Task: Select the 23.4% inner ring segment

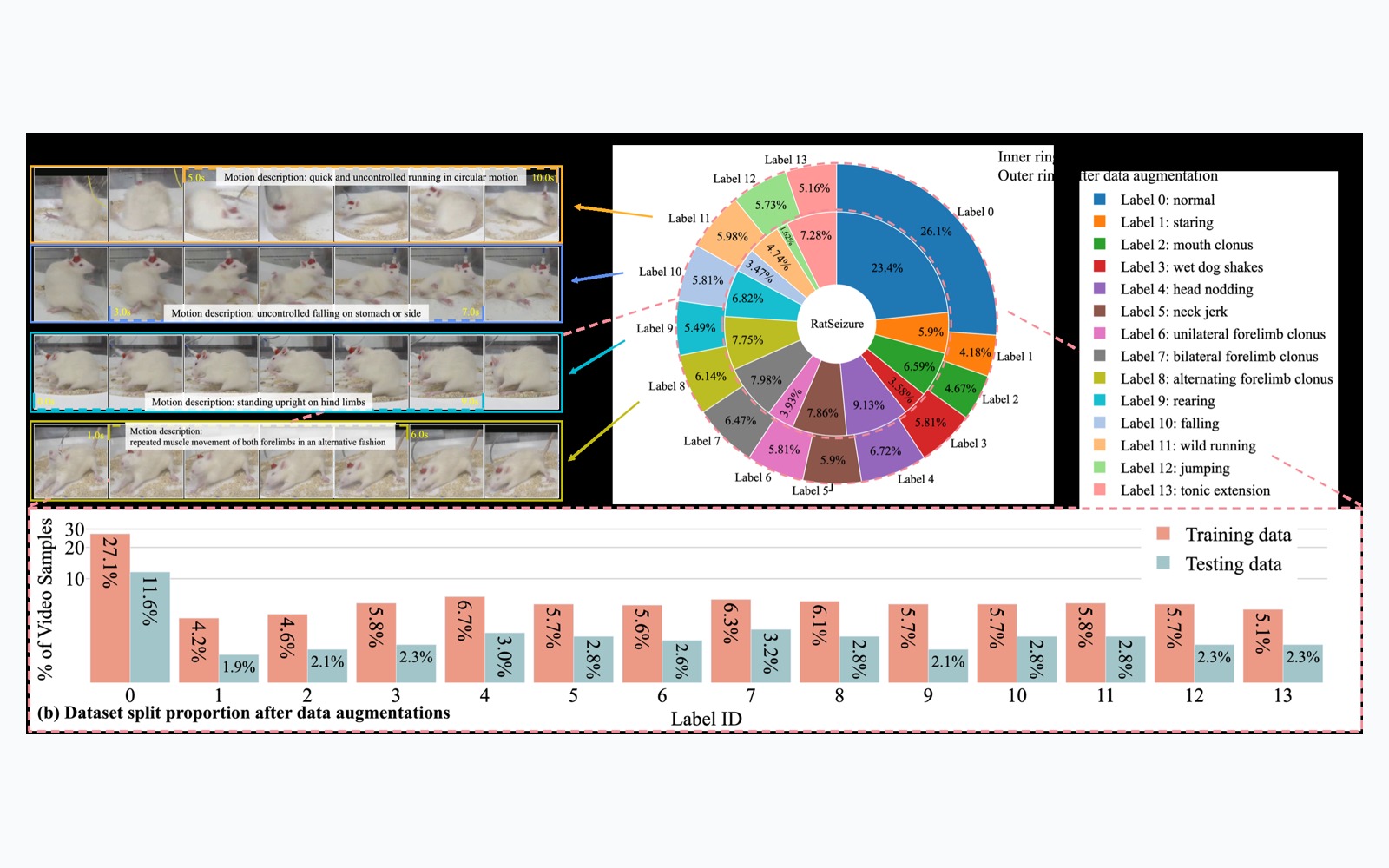Action: coord(886,268)
